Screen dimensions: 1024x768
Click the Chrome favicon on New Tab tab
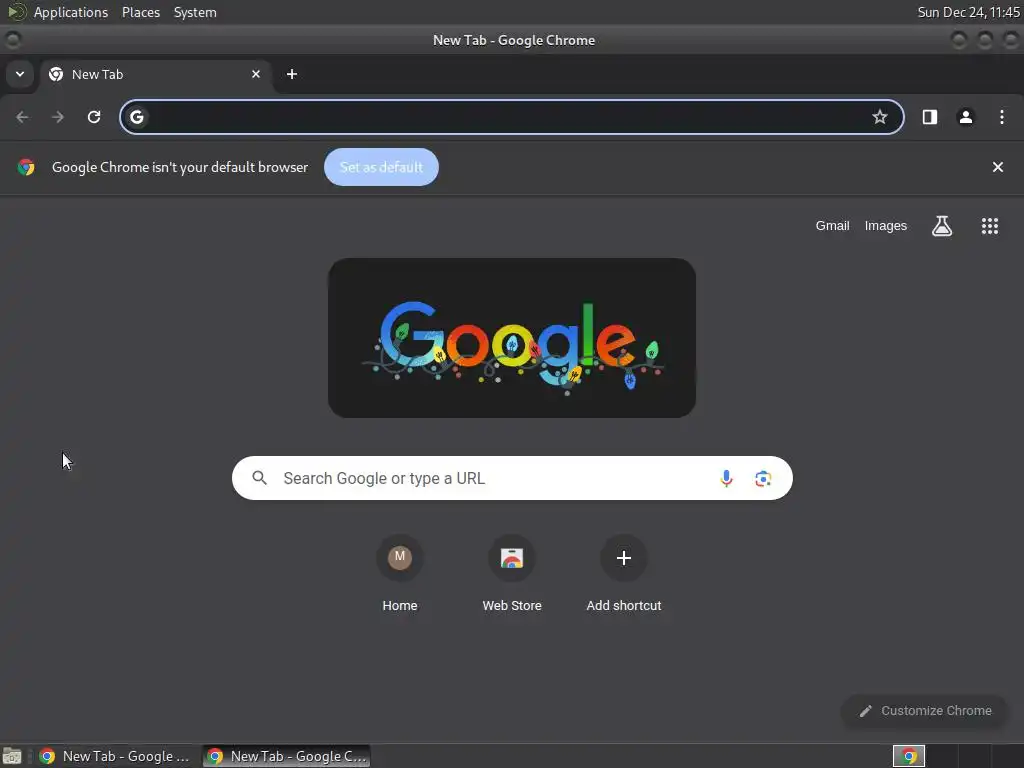(56, 74)
